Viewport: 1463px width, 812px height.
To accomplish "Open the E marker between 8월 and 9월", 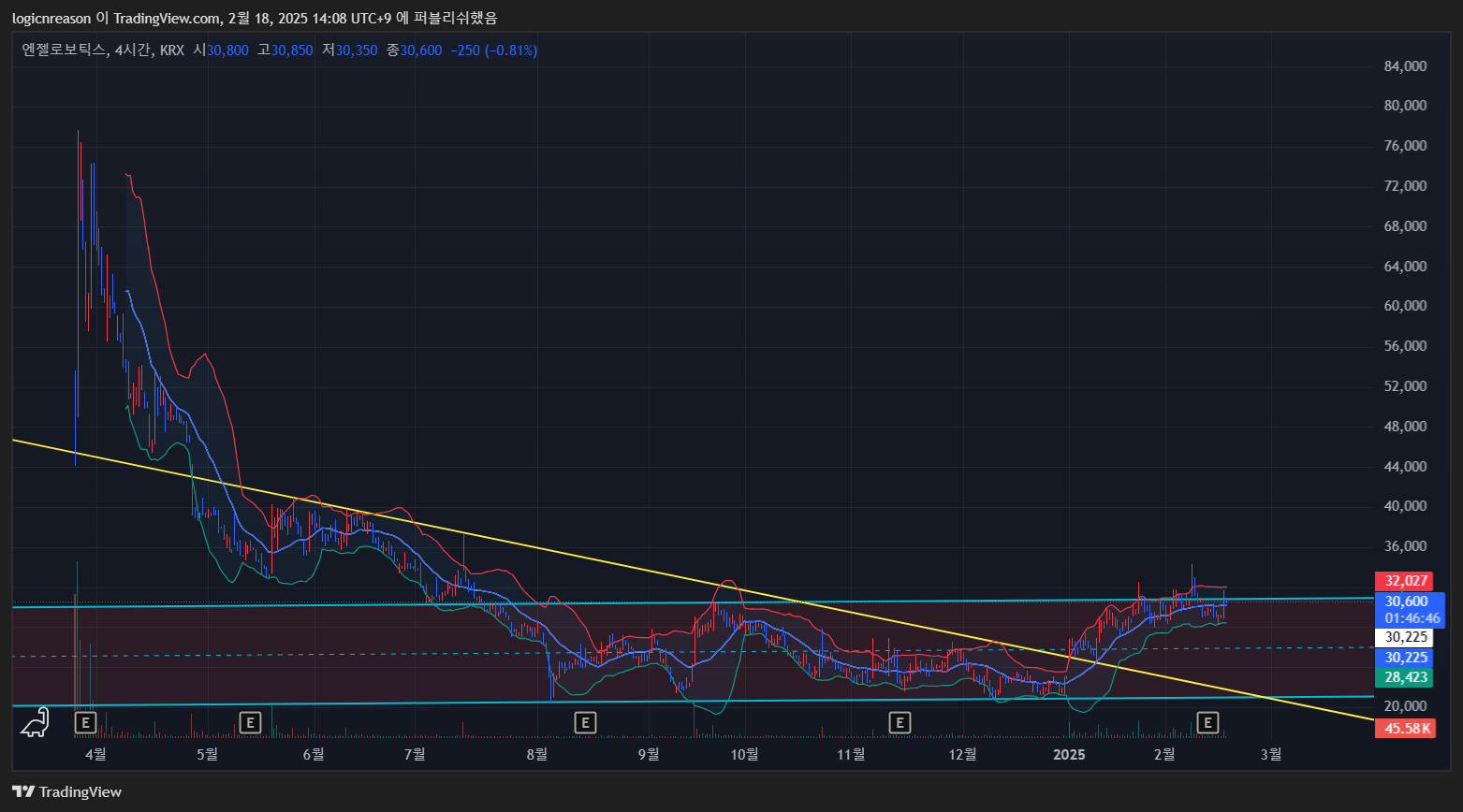I will point(585,722).
